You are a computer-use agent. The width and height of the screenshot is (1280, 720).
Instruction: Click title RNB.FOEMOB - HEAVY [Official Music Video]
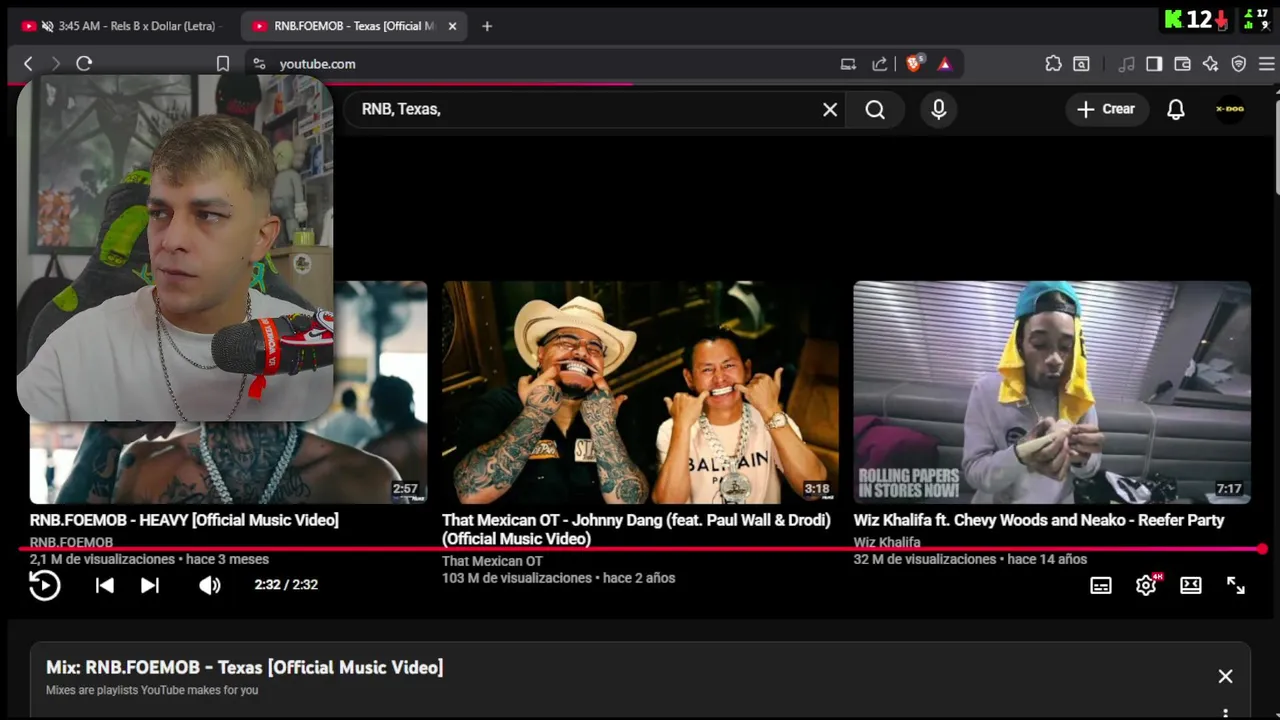(184, 520)
